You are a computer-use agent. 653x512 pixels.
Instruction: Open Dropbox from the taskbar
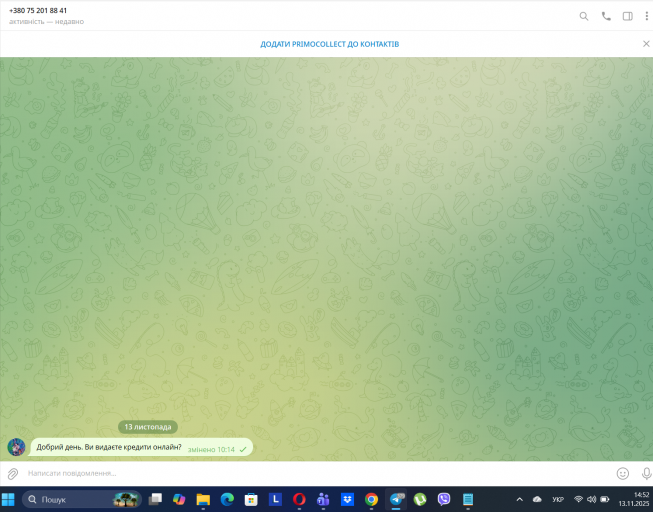coord(347,499)
